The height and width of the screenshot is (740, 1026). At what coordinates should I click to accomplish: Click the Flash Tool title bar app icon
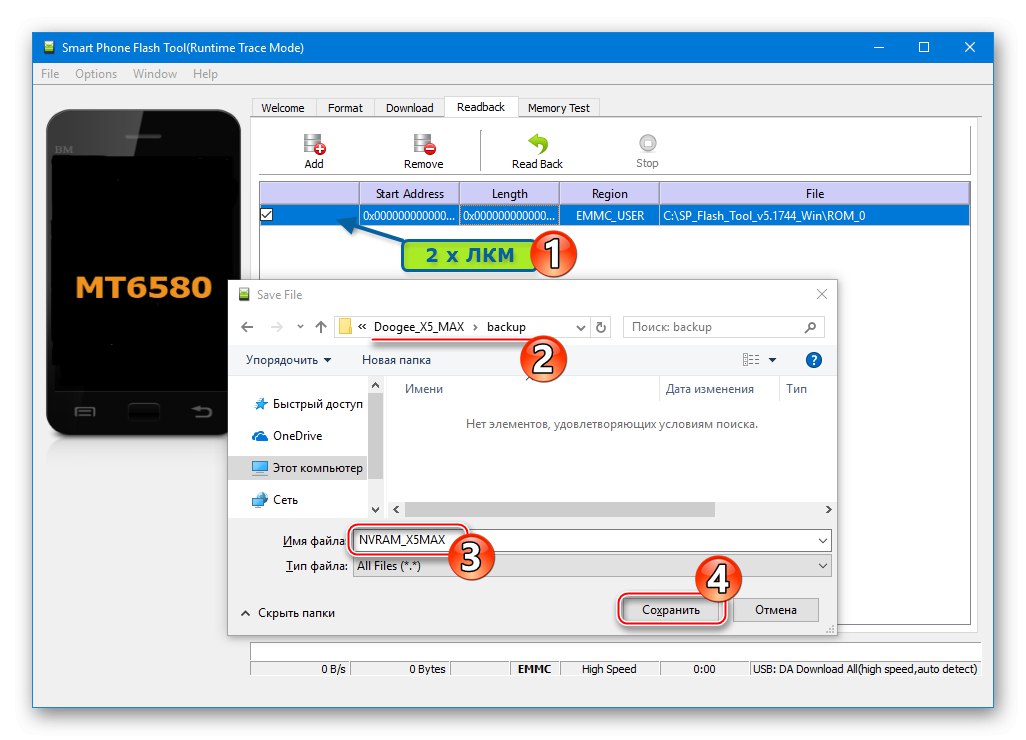pos(48,47)
